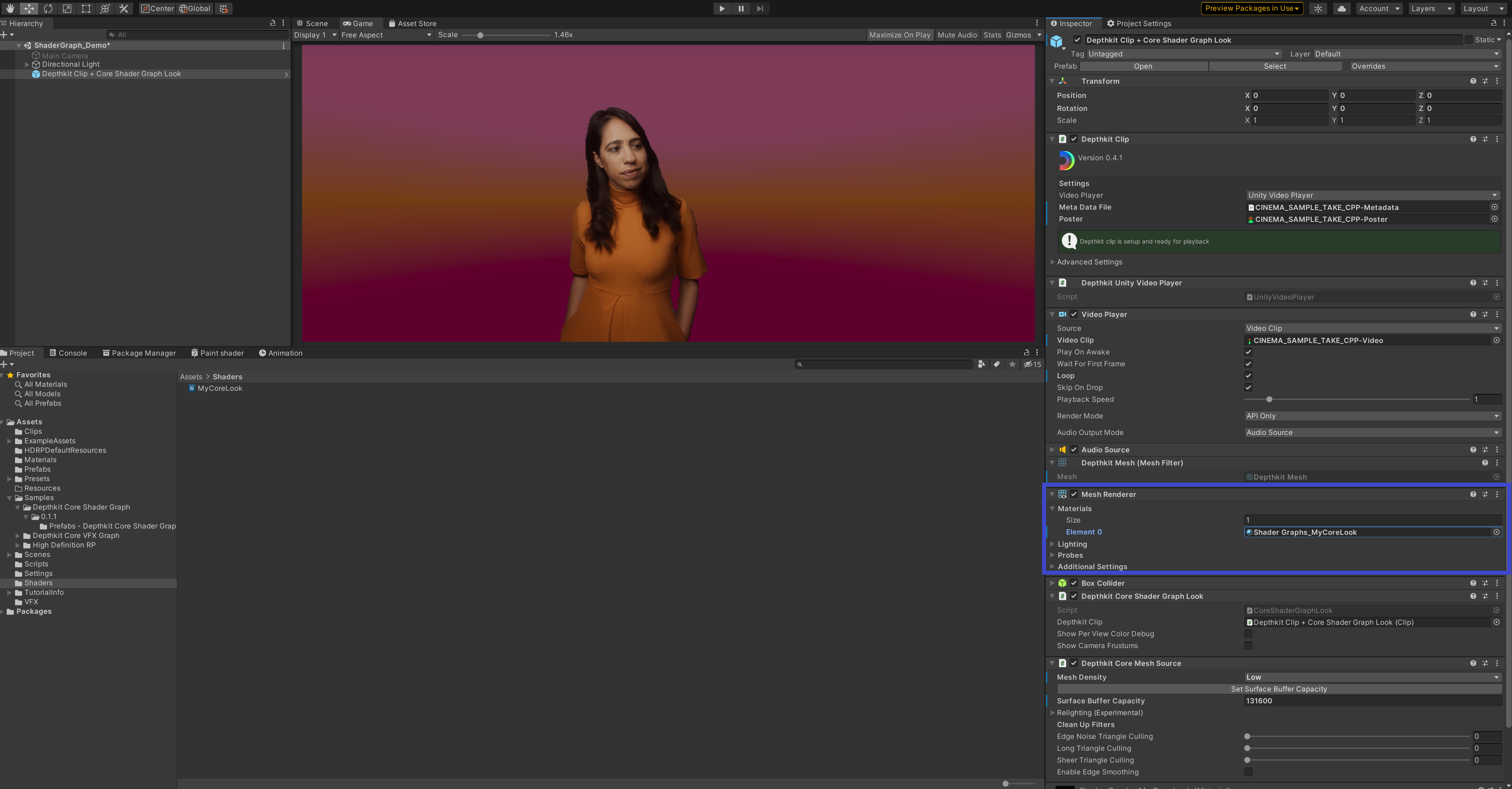
Task: Click the Step forward button
Action: click(759, 8)
